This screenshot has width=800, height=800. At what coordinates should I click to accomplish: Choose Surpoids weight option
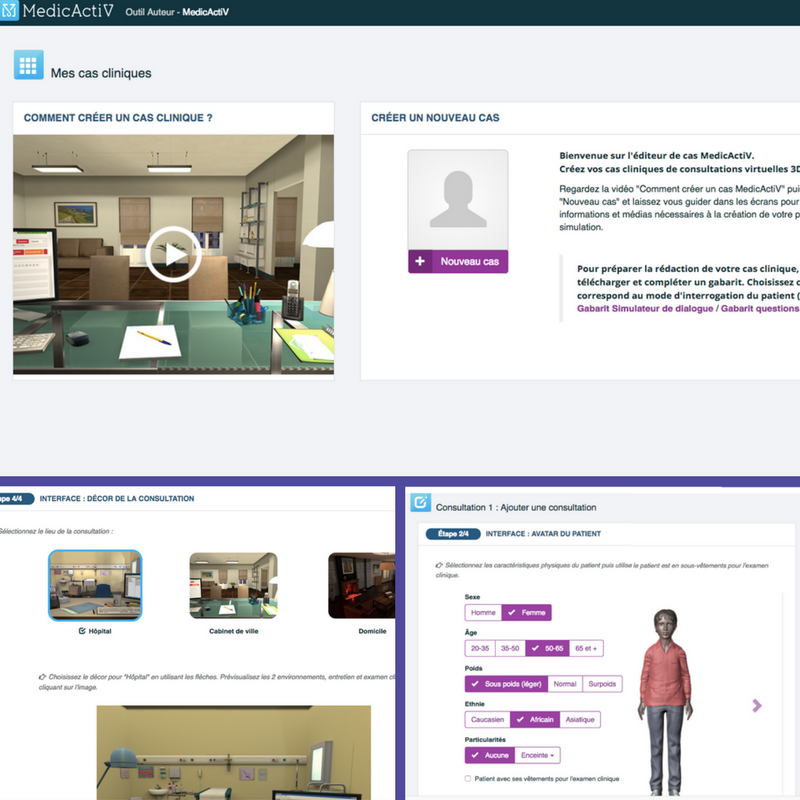coord(602,684)
